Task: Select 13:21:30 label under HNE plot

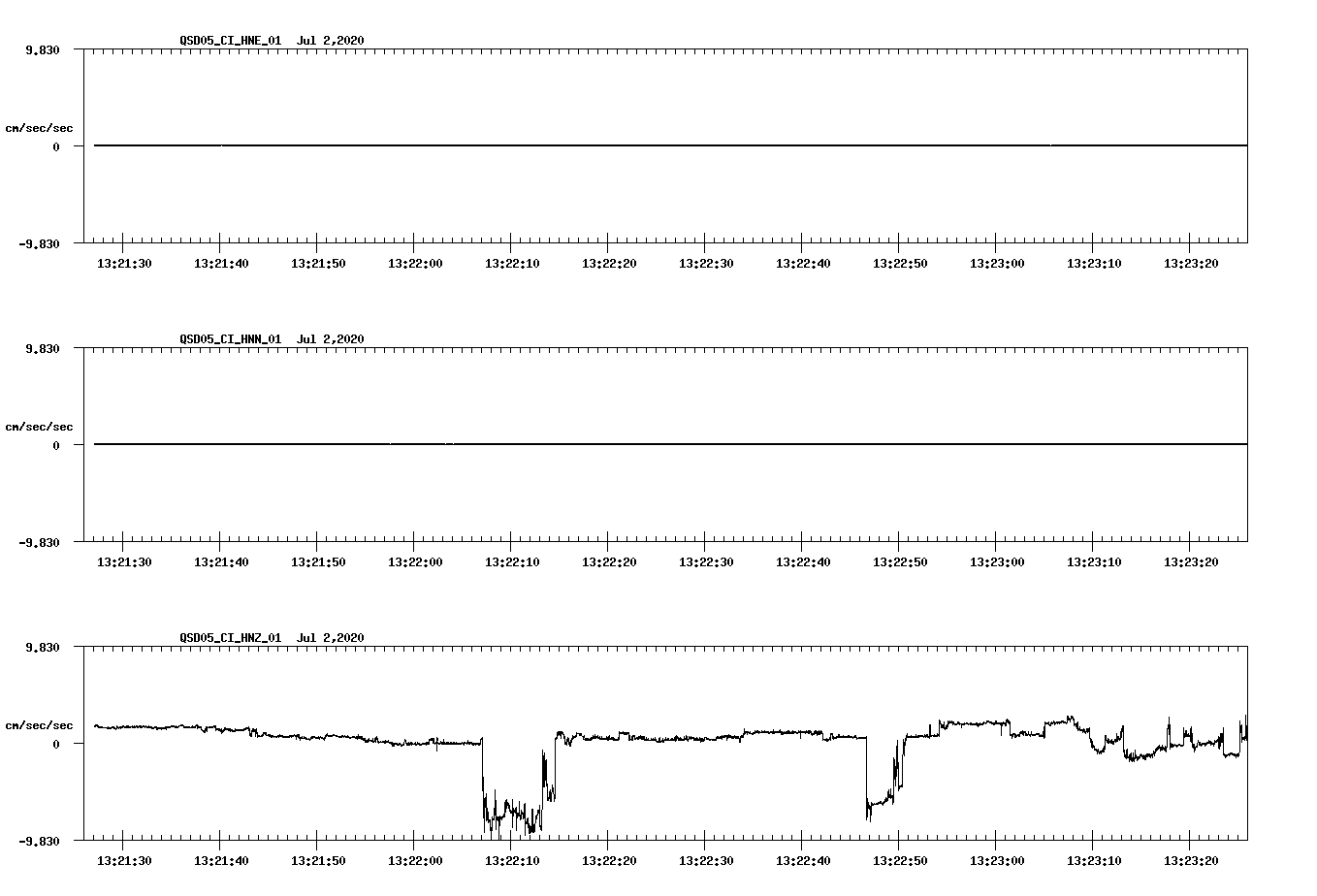Action: [124, 264]
